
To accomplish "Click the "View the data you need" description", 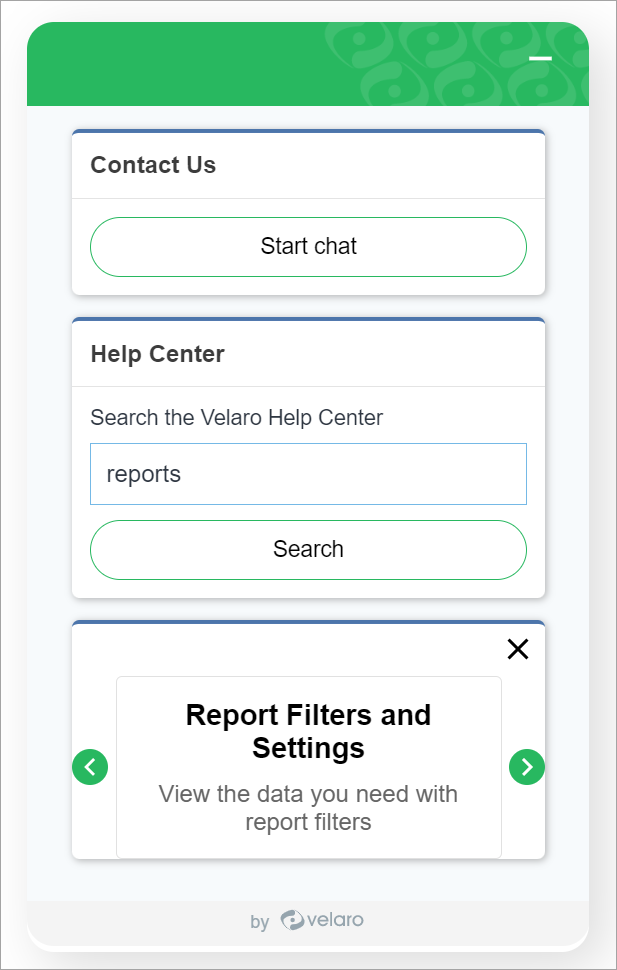I will pos(308,808).
